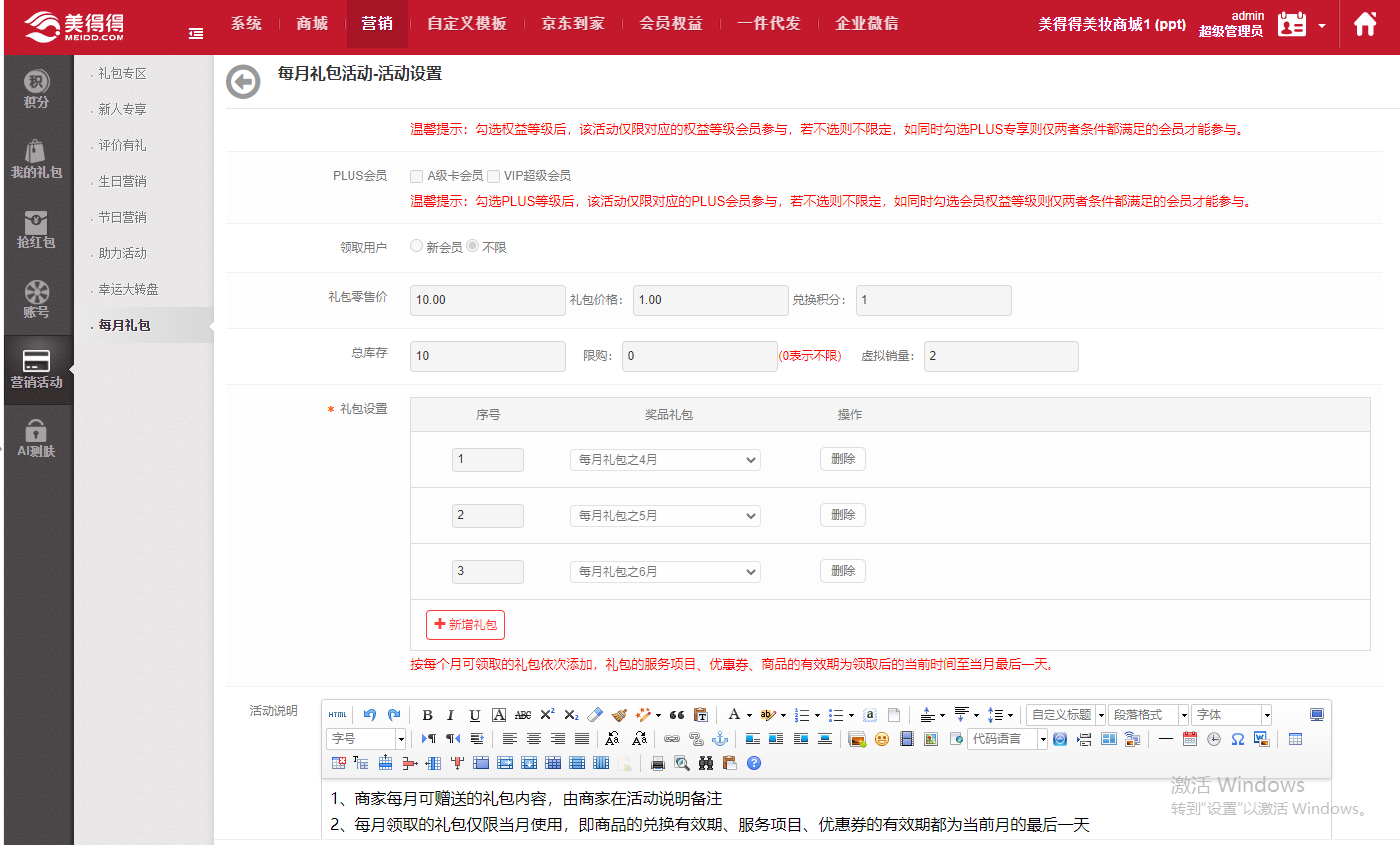The height and width of the screenshot is (845, 1400).
Task: Click the special character Omega icon
Action: point(1238,739)
